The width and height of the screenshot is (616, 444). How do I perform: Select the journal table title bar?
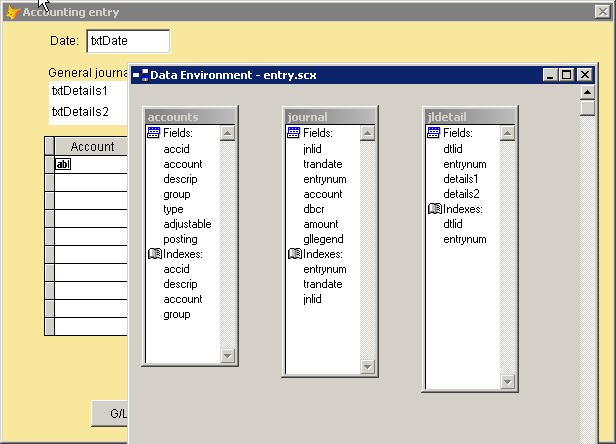click(330, 116)
